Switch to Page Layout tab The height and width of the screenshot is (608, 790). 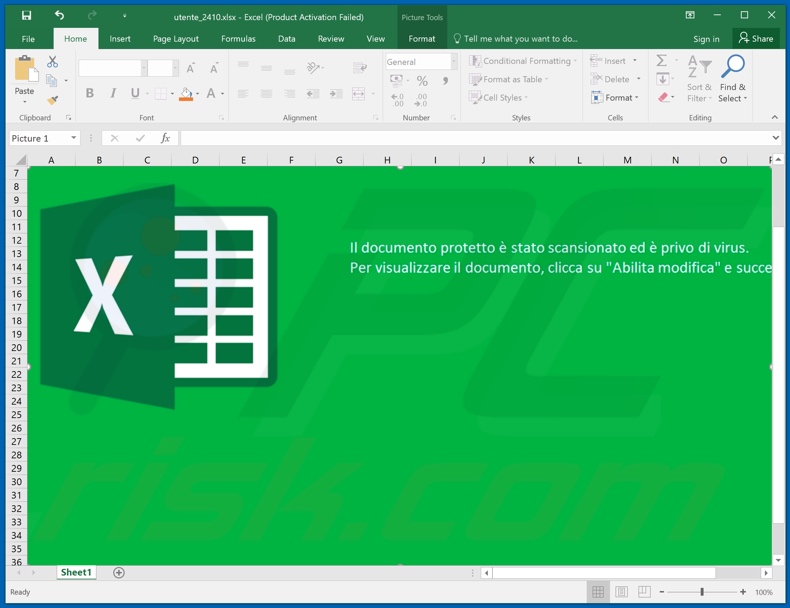point(176,39)
